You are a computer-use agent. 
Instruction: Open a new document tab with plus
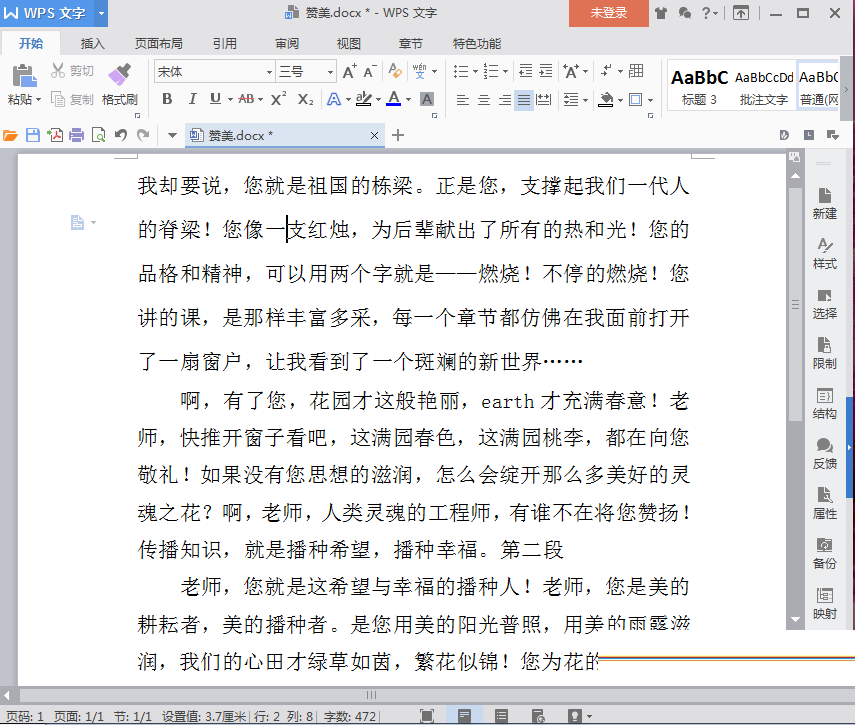398,135
